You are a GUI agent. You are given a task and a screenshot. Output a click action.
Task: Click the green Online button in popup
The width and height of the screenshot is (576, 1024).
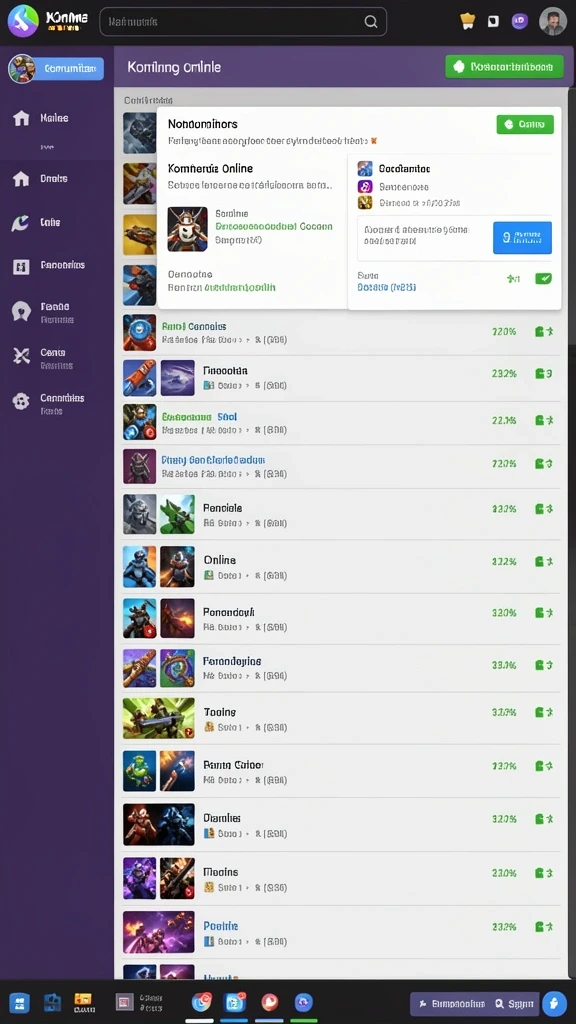(525, 124)
